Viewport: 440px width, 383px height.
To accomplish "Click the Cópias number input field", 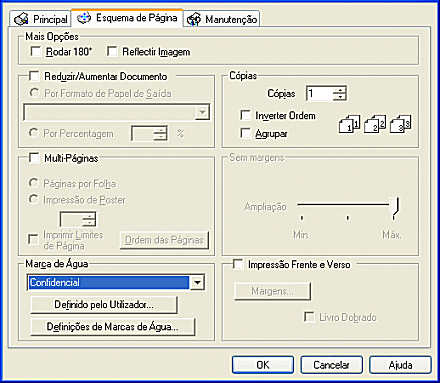I will [320, 93].
